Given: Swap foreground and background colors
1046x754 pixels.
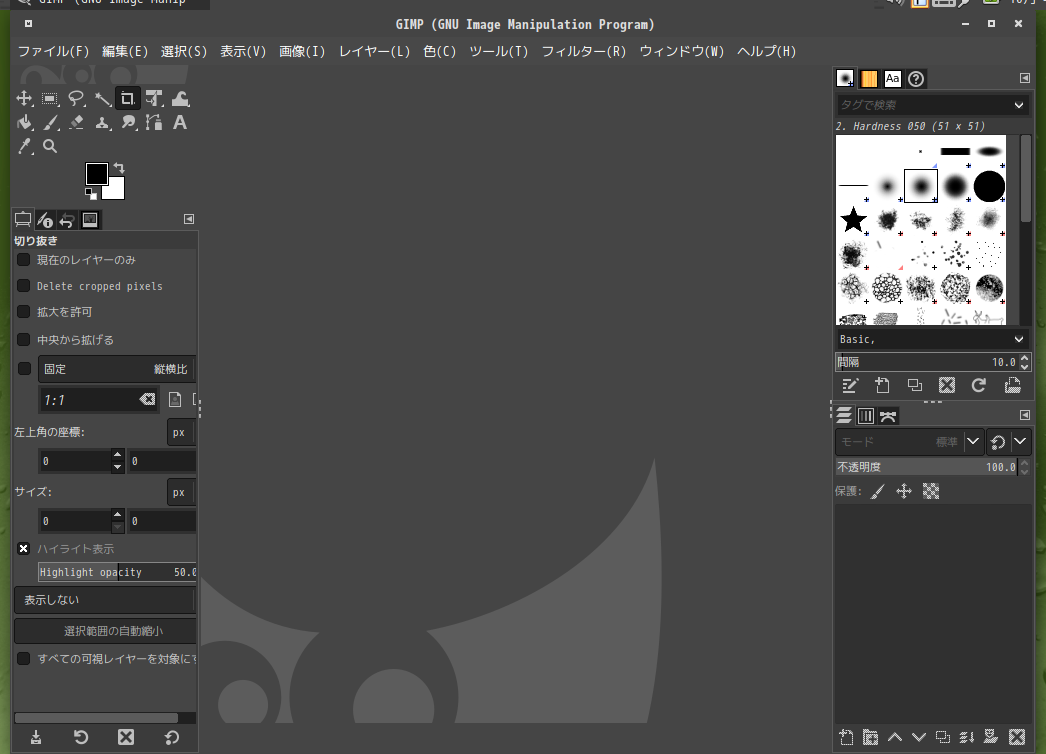Looking at the screenshot, I should pyautogui.click(x=119, y=168).
